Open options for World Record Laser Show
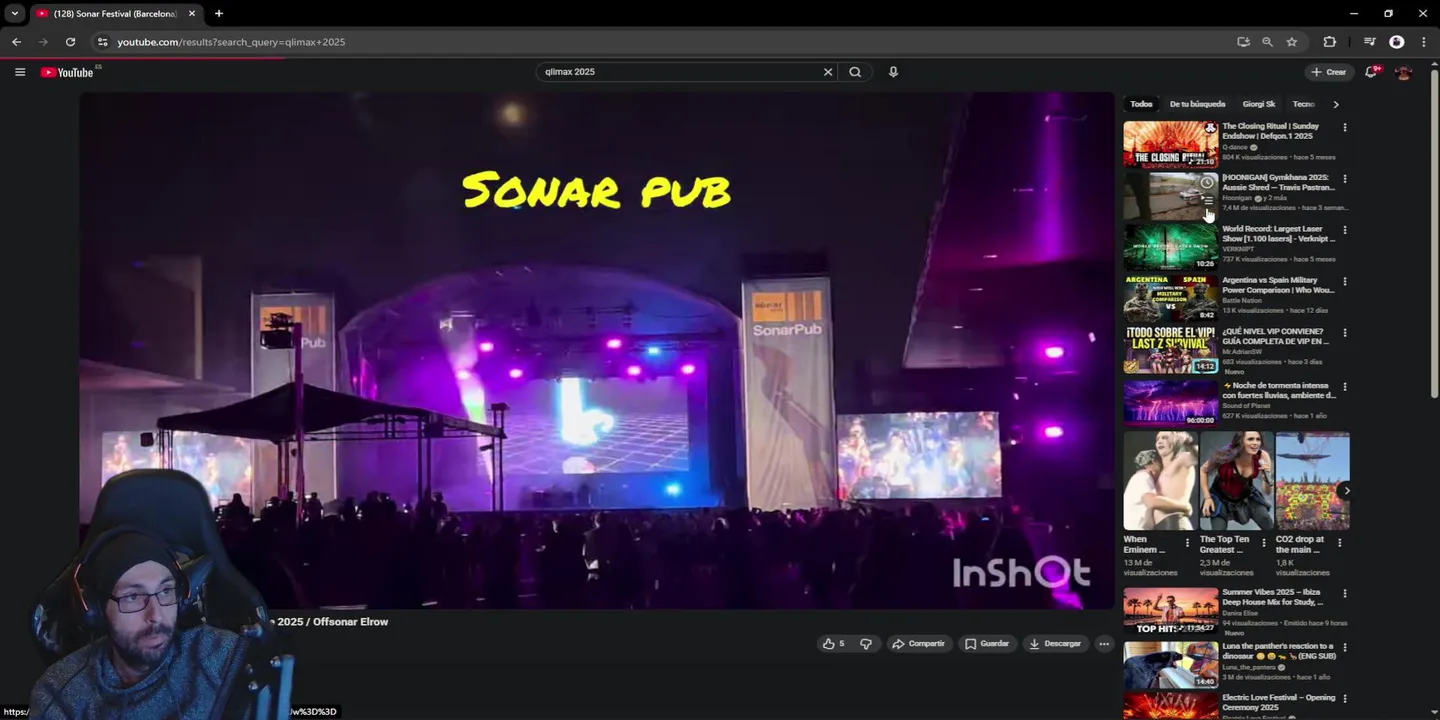The width and height of the screenshot is (1440, 720). click(x=1345, y=230)
